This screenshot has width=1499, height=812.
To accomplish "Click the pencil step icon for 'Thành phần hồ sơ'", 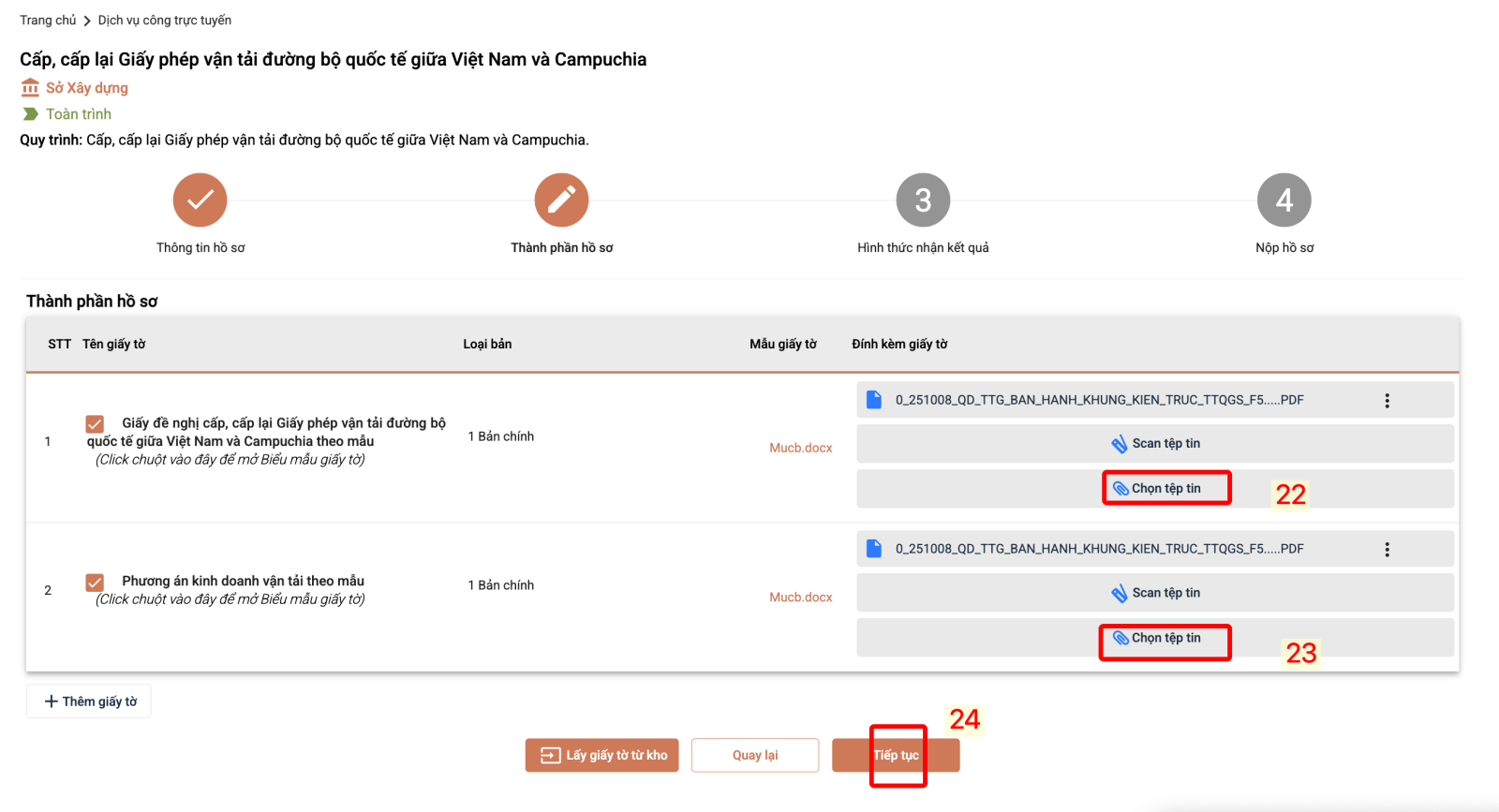I will tap(561, 200).
